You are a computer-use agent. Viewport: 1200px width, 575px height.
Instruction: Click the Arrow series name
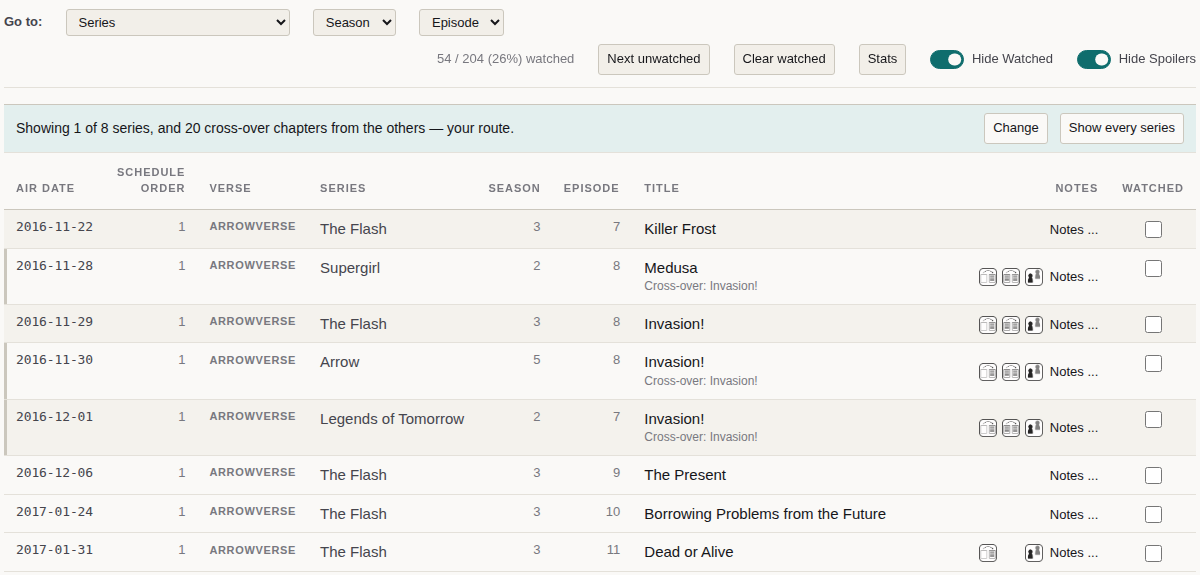click(340, 362)
